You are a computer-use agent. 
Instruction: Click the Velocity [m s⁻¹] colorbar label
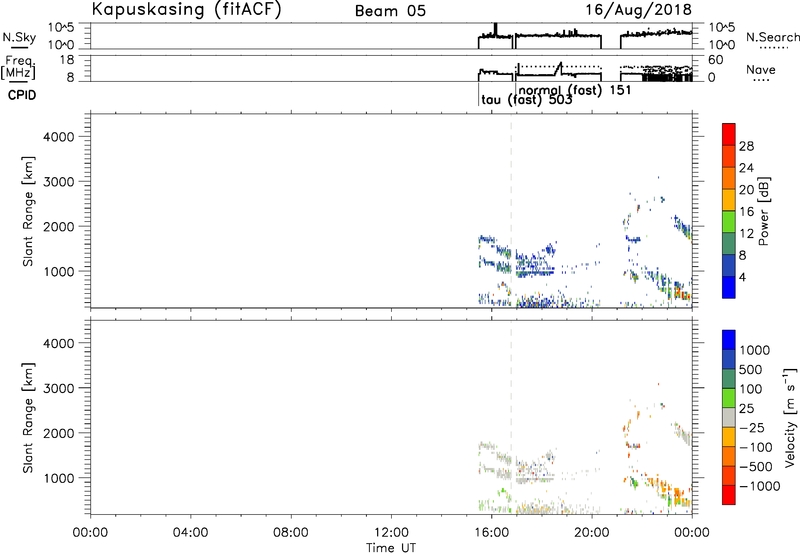click(x=790, y=417)
